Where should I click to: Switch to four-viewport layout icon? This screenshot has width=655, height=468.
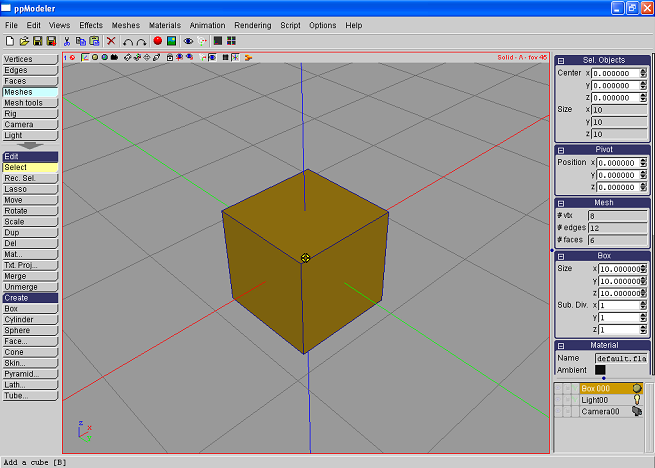[231, 41]
